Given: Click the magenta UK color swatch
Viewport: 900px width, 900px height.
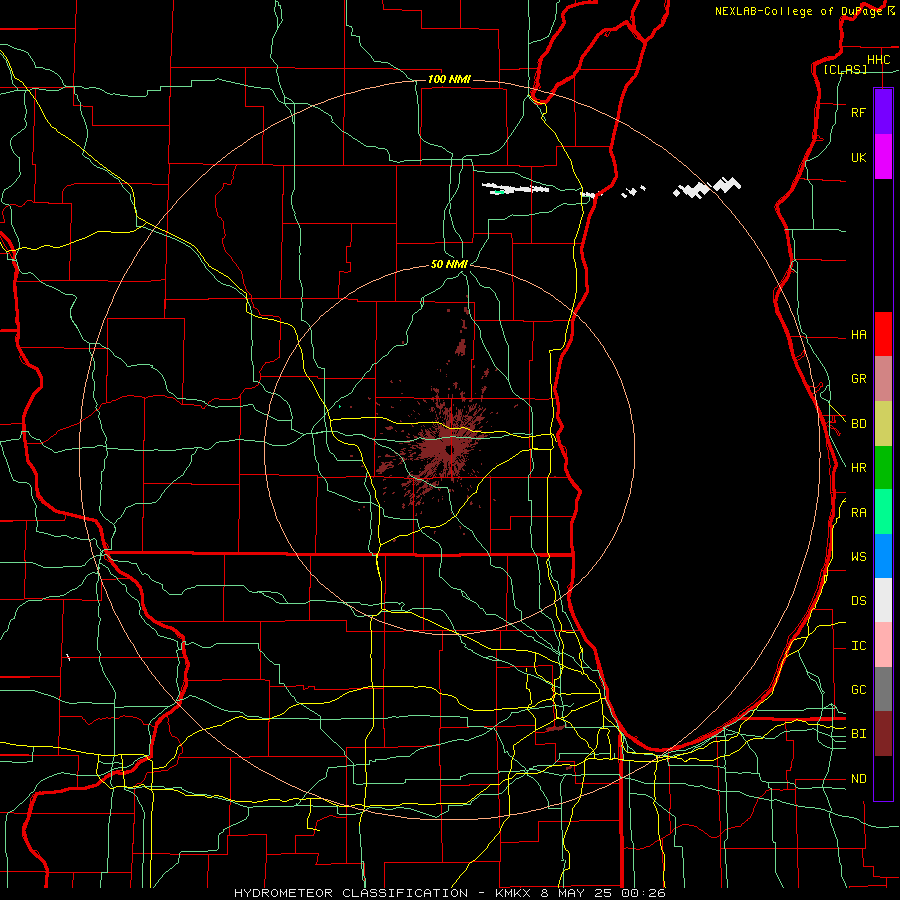Looking at the screenshot, I should tap(883, 157).
